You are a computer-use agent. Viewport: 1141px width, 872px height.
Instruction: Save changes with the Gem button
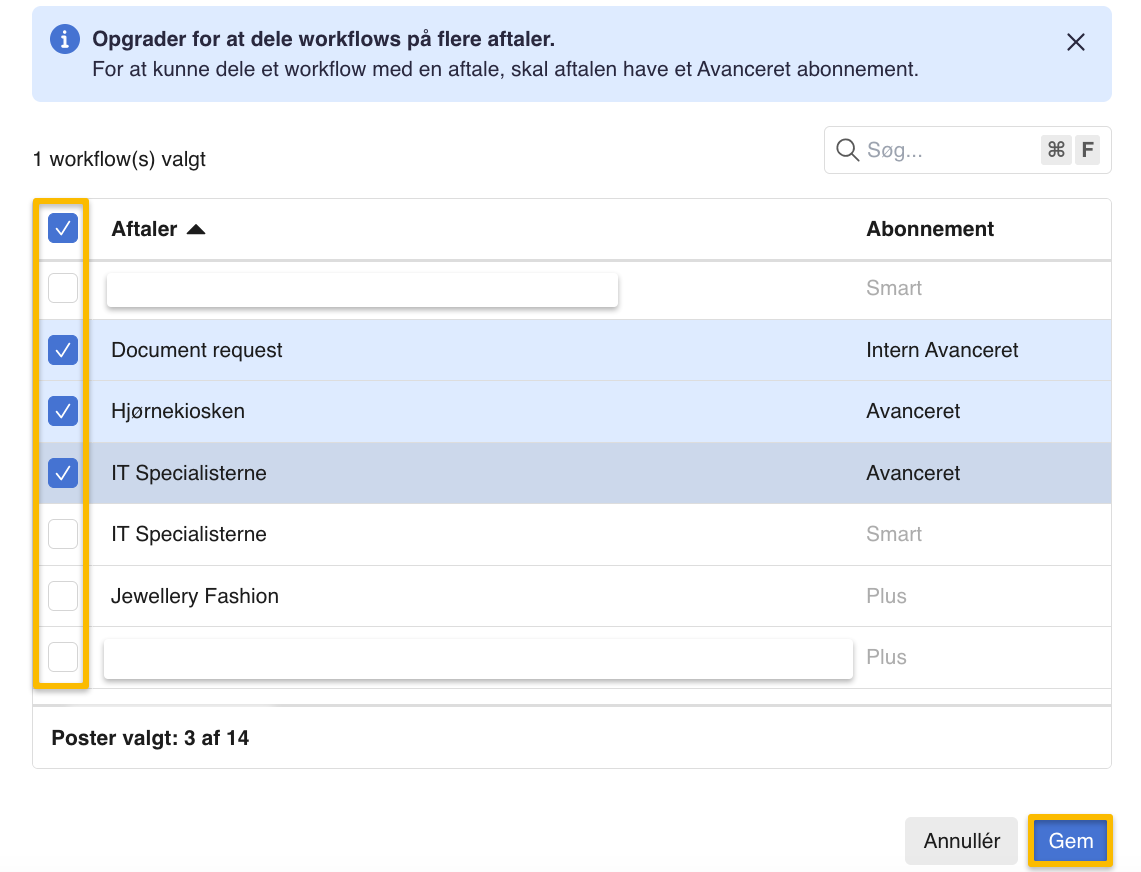point(1070,841)
